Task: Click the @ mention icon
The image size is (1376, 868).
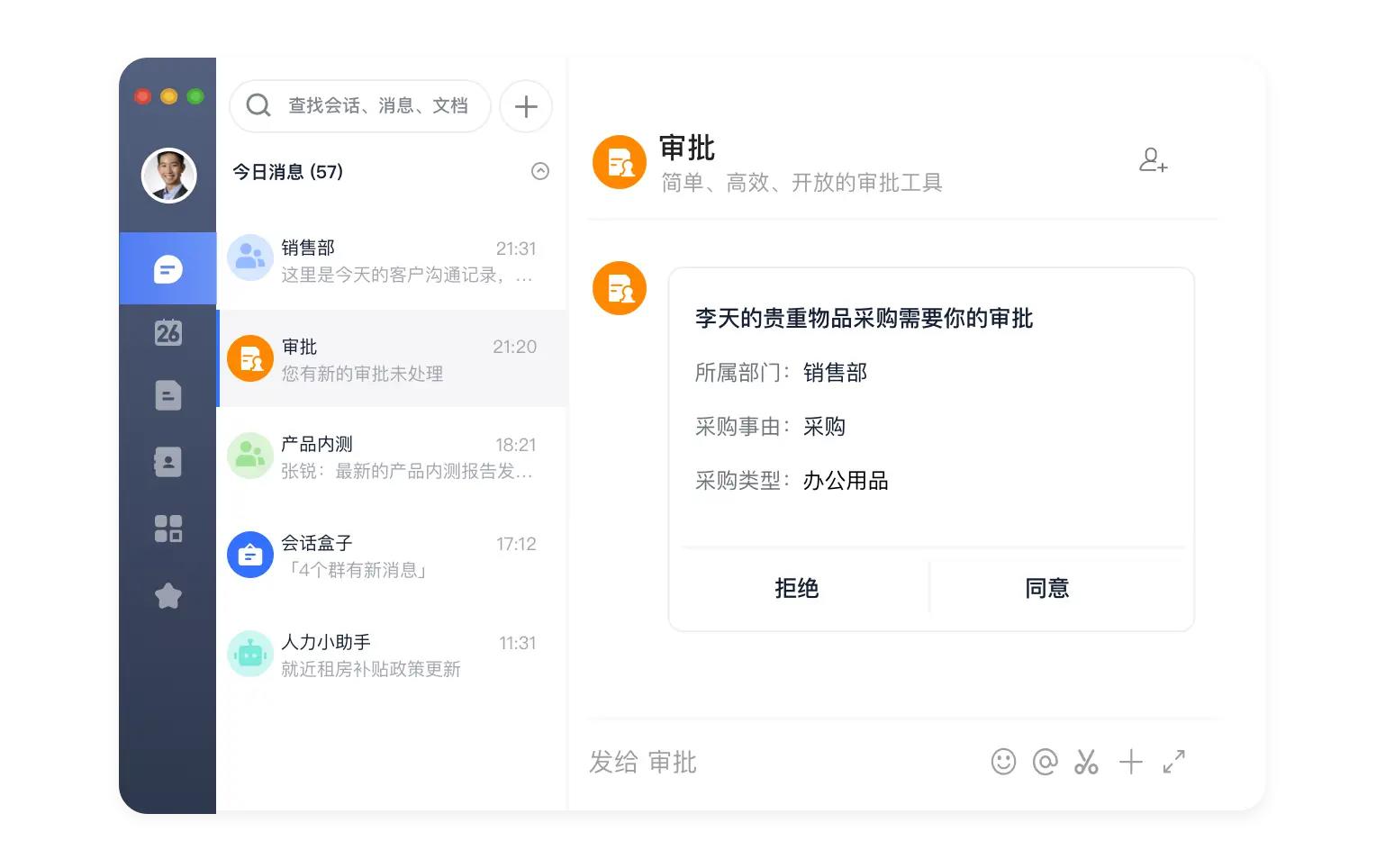Action: tap(1045, 762)
